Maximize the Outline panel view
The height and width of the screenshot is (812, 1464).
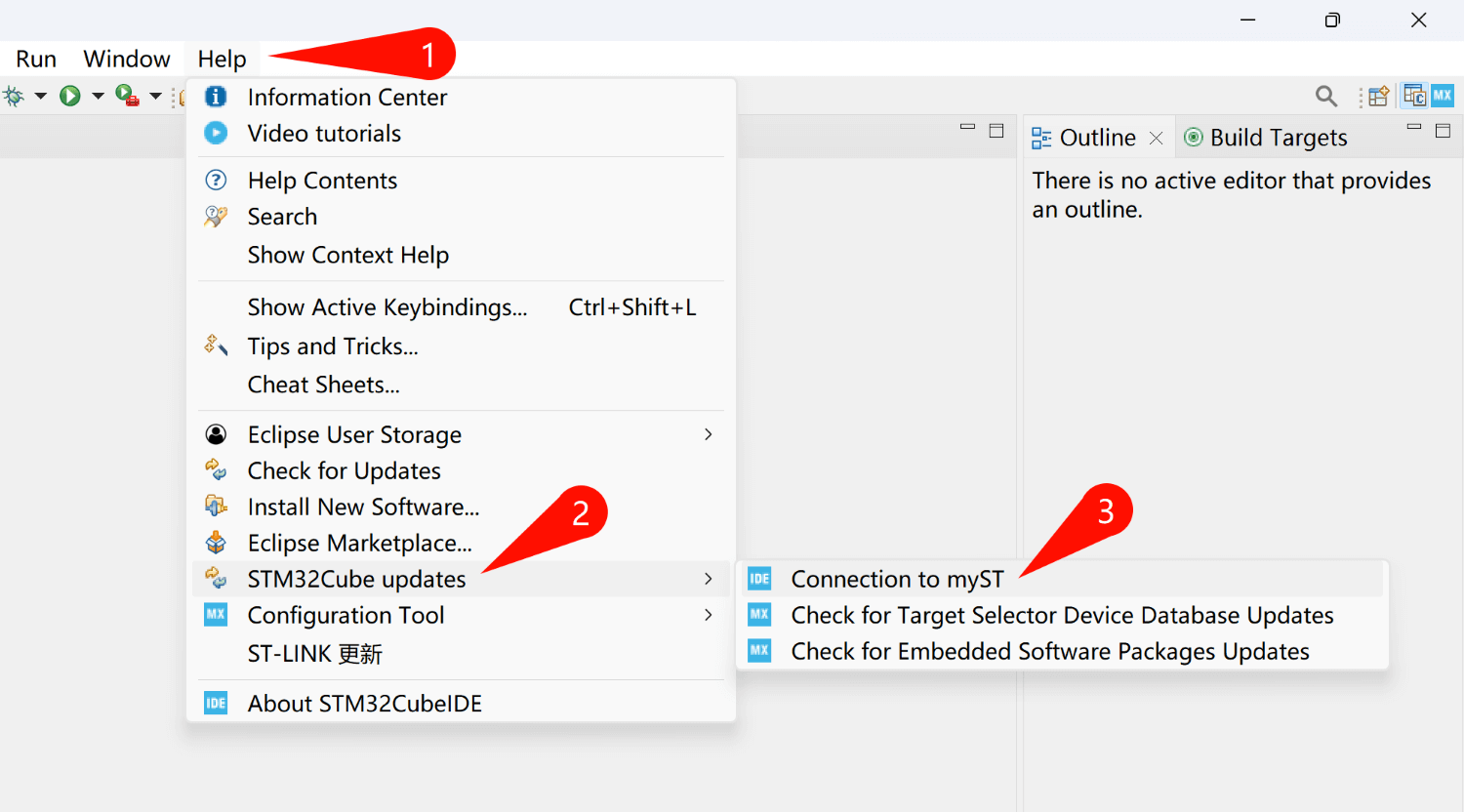coord(1443,130)
